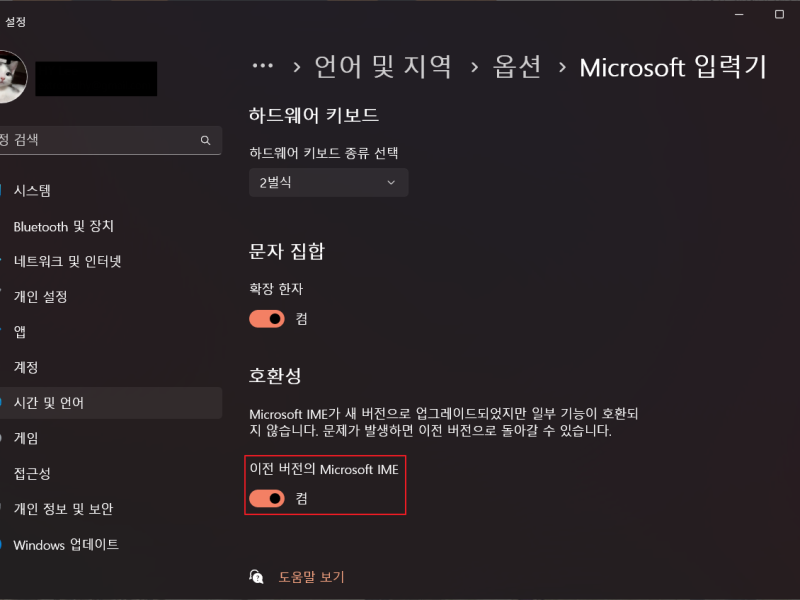Open the 도움말 보기 link

(311, 577)
